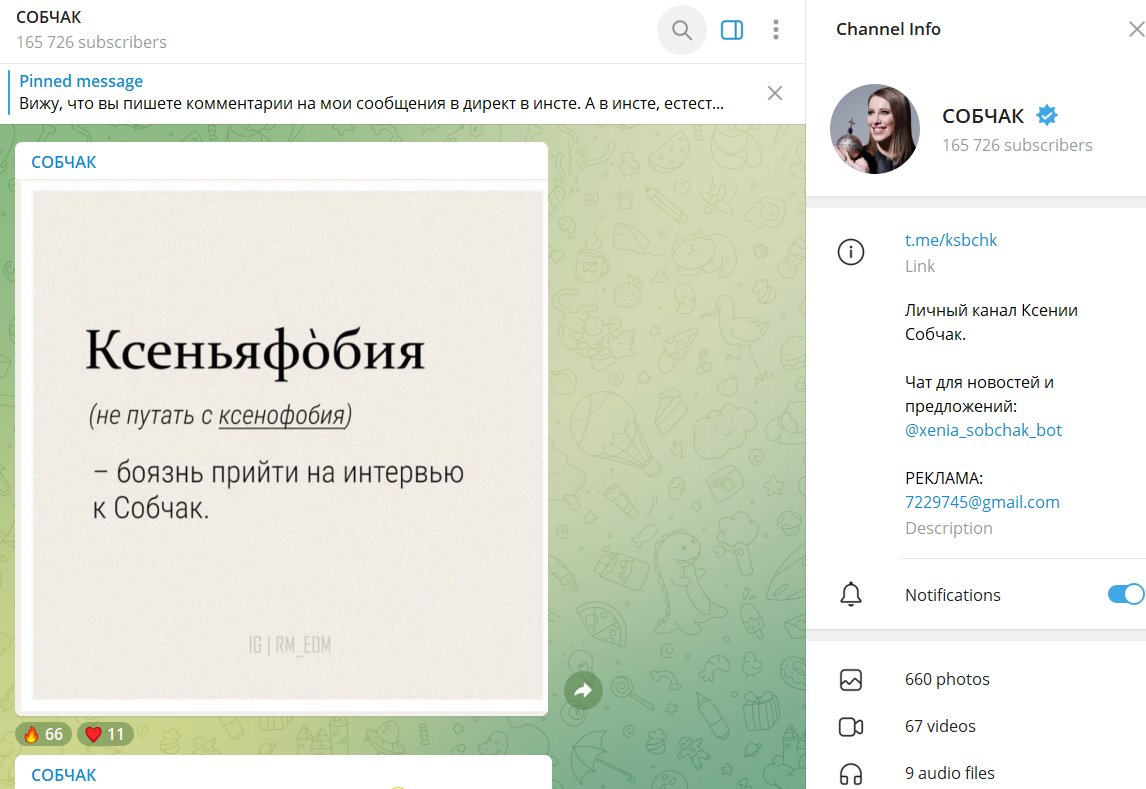Add the fire reaction to the post
Image resolution: width=1146 pixels, height=789 pixels.
(x=44, y=733)
